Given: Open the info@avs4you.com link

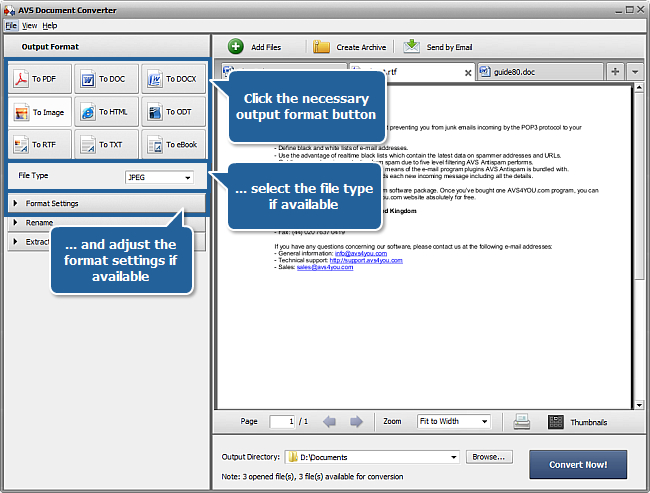Looking at the screenshot, I should [x=361, y=253].
